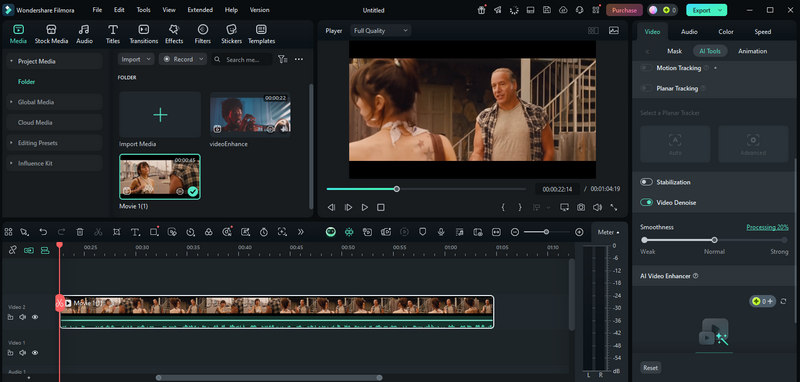
Task: Turn off the Video Denoise toggle
Action: click(646, 202)
